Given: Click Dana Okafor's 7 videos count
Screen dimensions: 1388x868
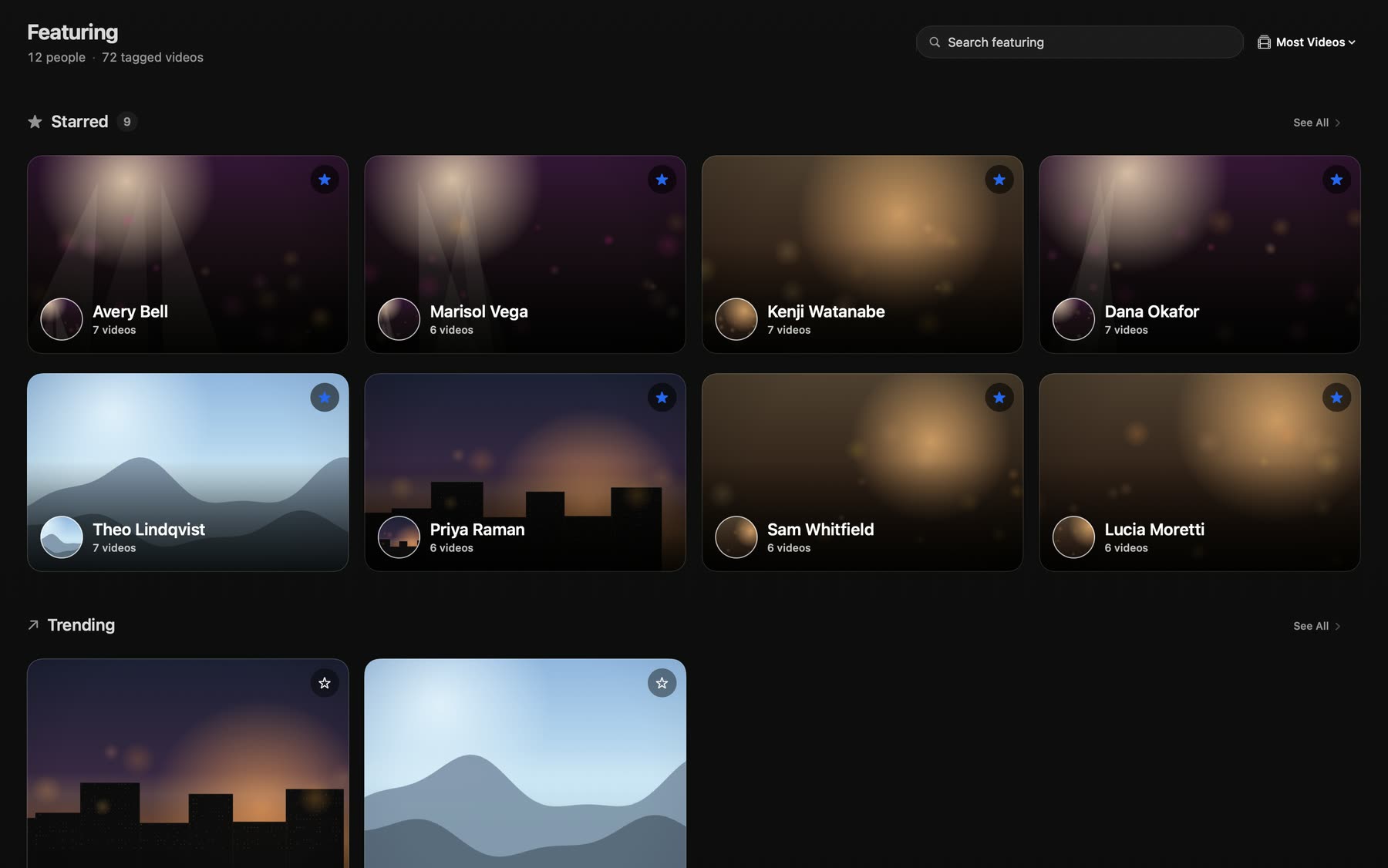Looking at the screenshot, I should click(x=1126, y=330).
